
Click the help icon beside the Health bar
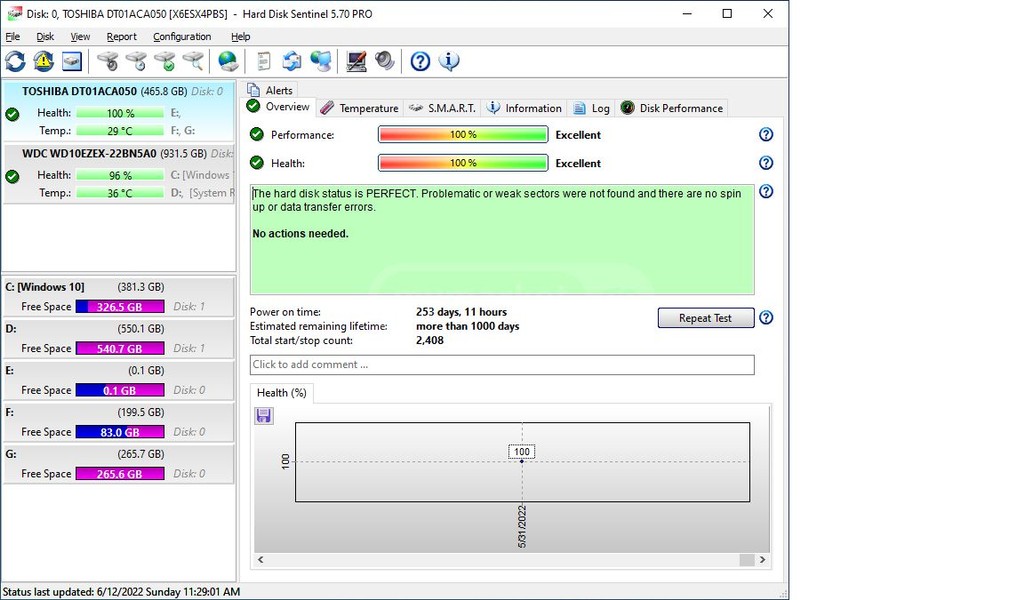[766, 163]
